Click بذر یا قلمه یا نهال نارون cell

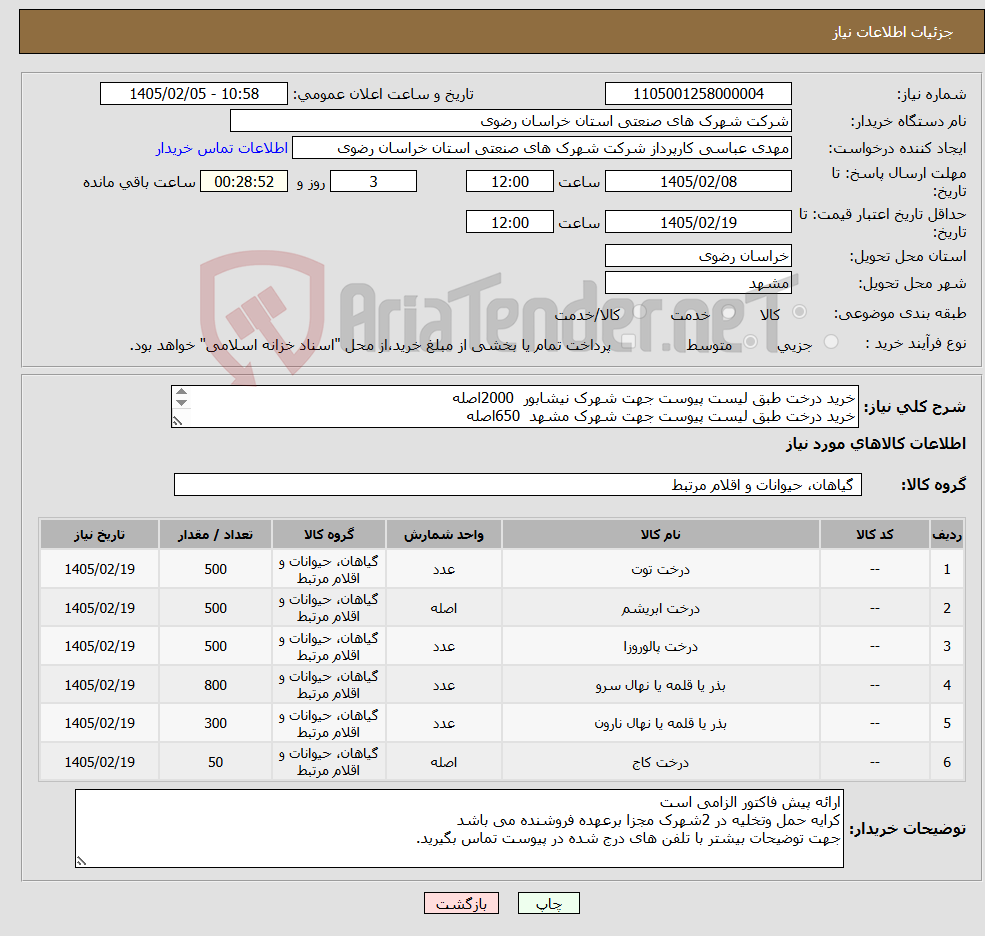pos(660,724)
